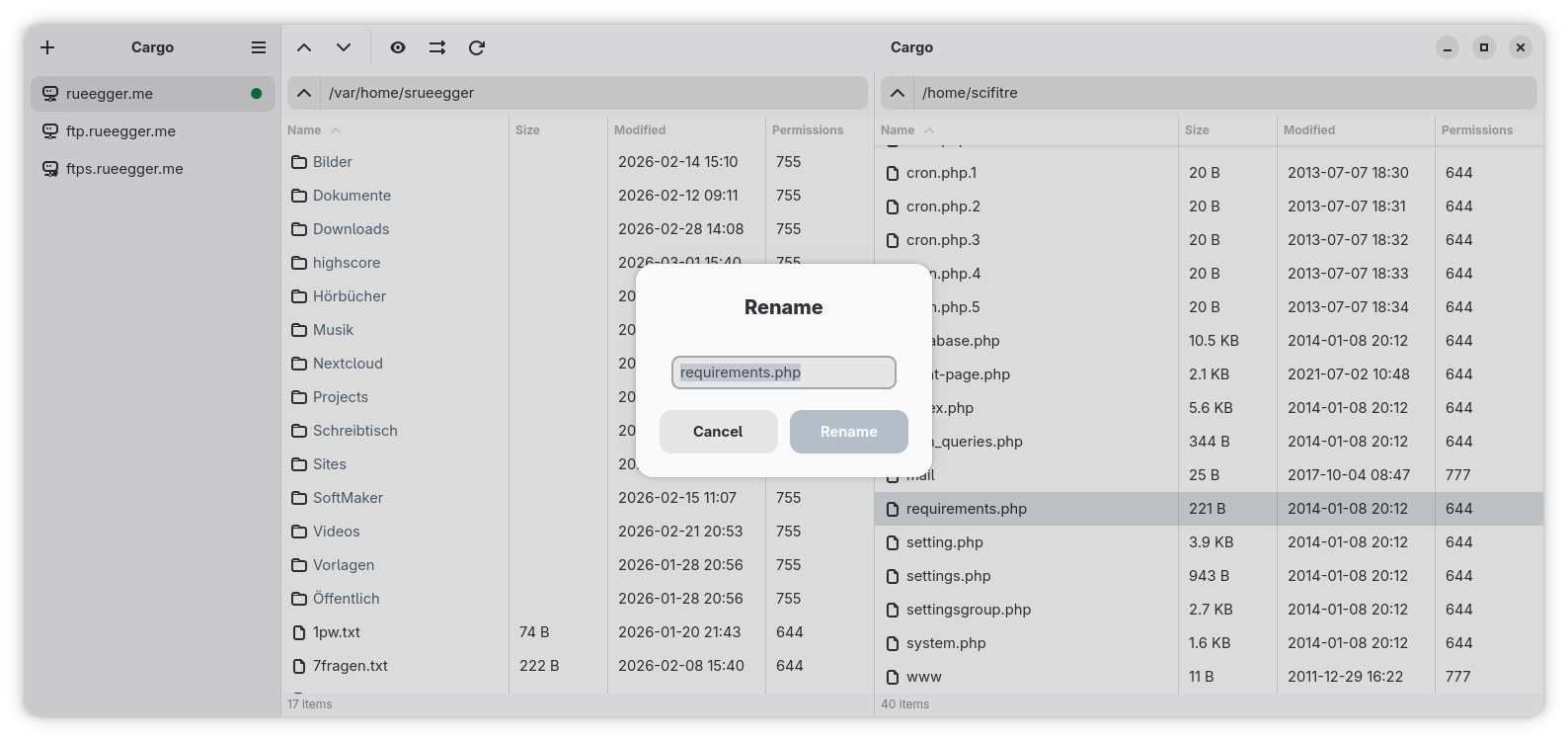Click the remote path field /home/scifitre
The height and width of the screenshot is (741, 1568).
(x=1224, y=93)
